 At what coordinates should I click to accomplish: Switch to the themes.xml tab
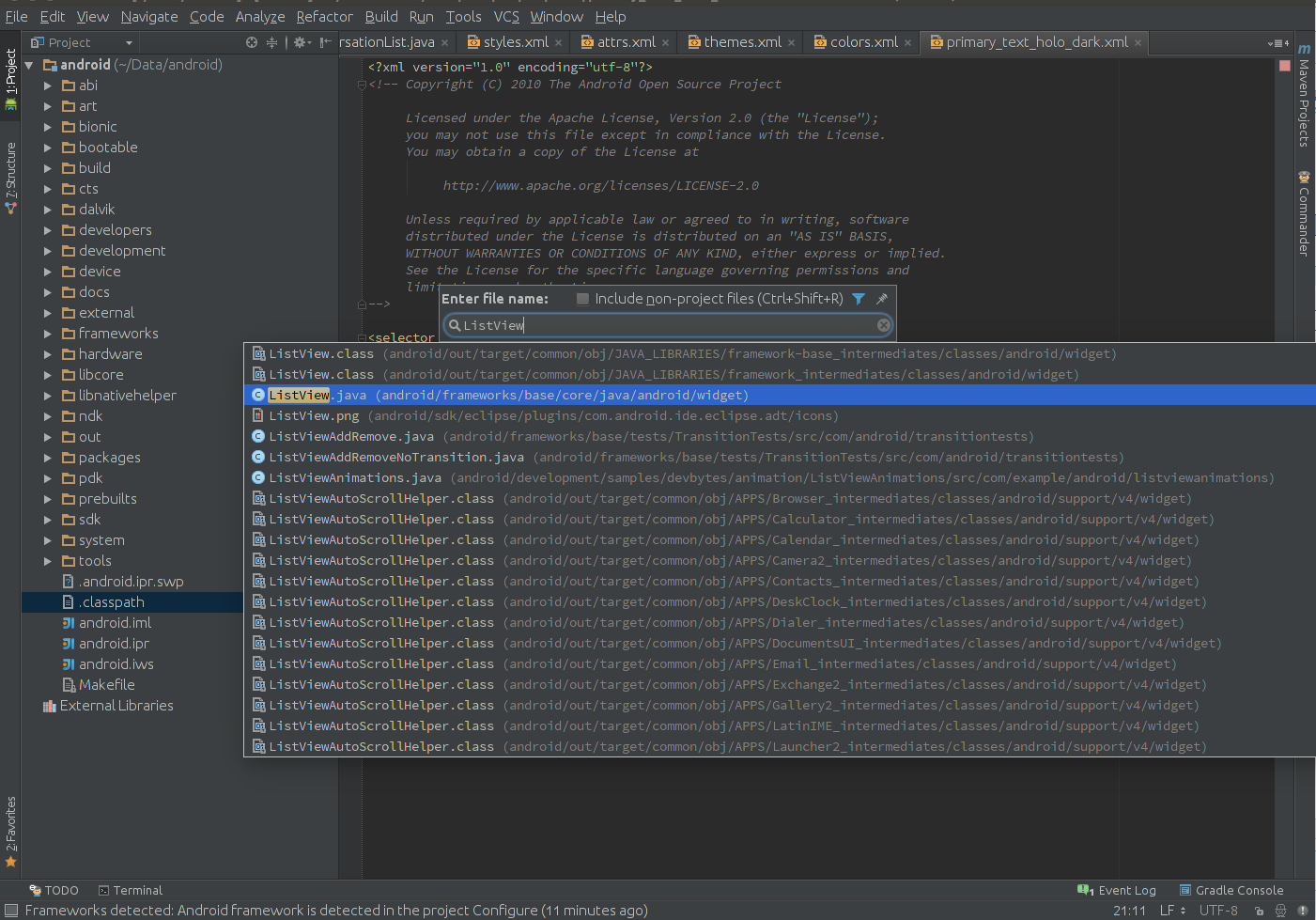tap(742, 42)
